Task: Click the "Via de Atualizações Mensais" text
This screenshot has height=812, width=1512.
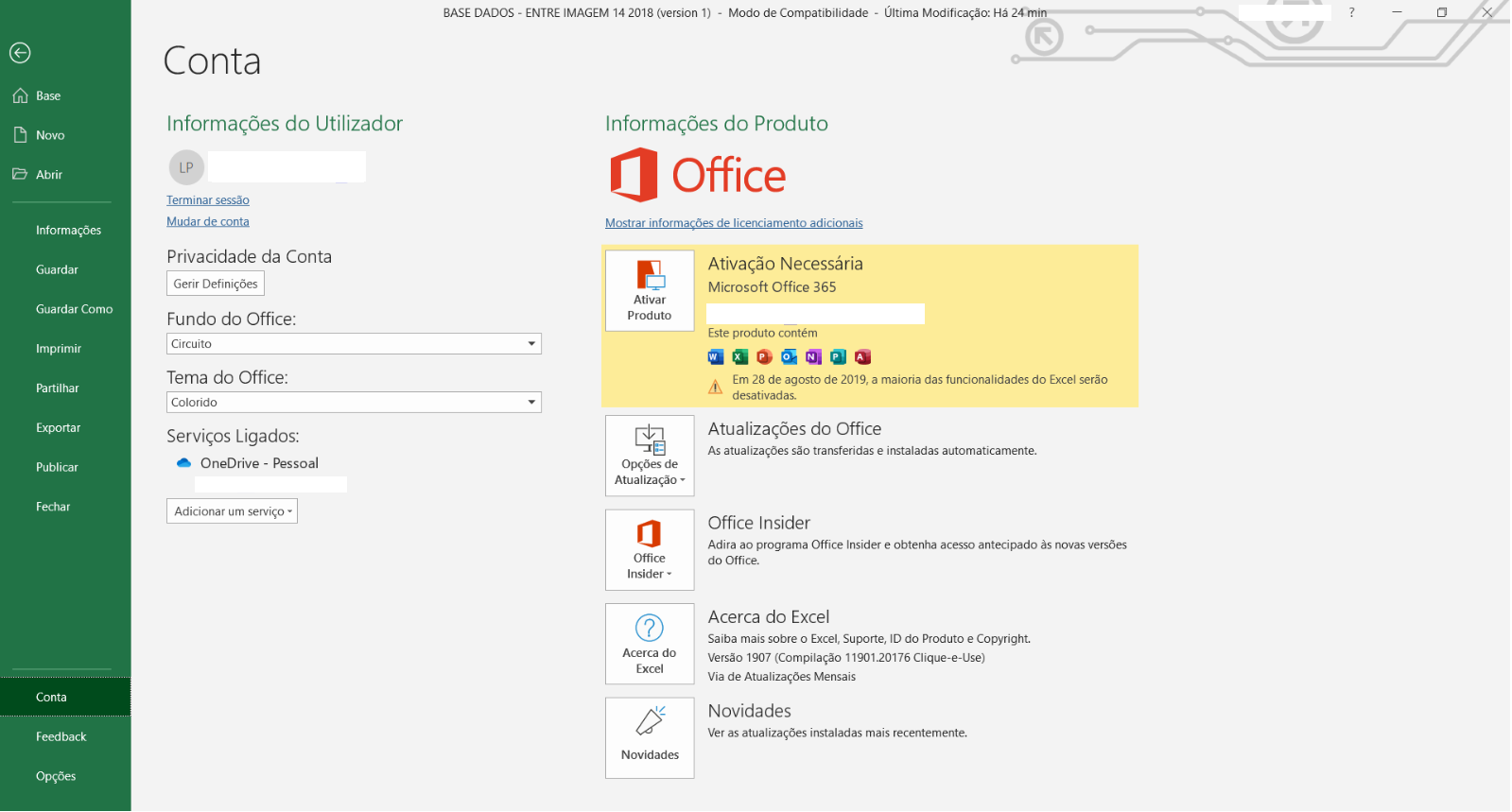Action: (782, 677)
